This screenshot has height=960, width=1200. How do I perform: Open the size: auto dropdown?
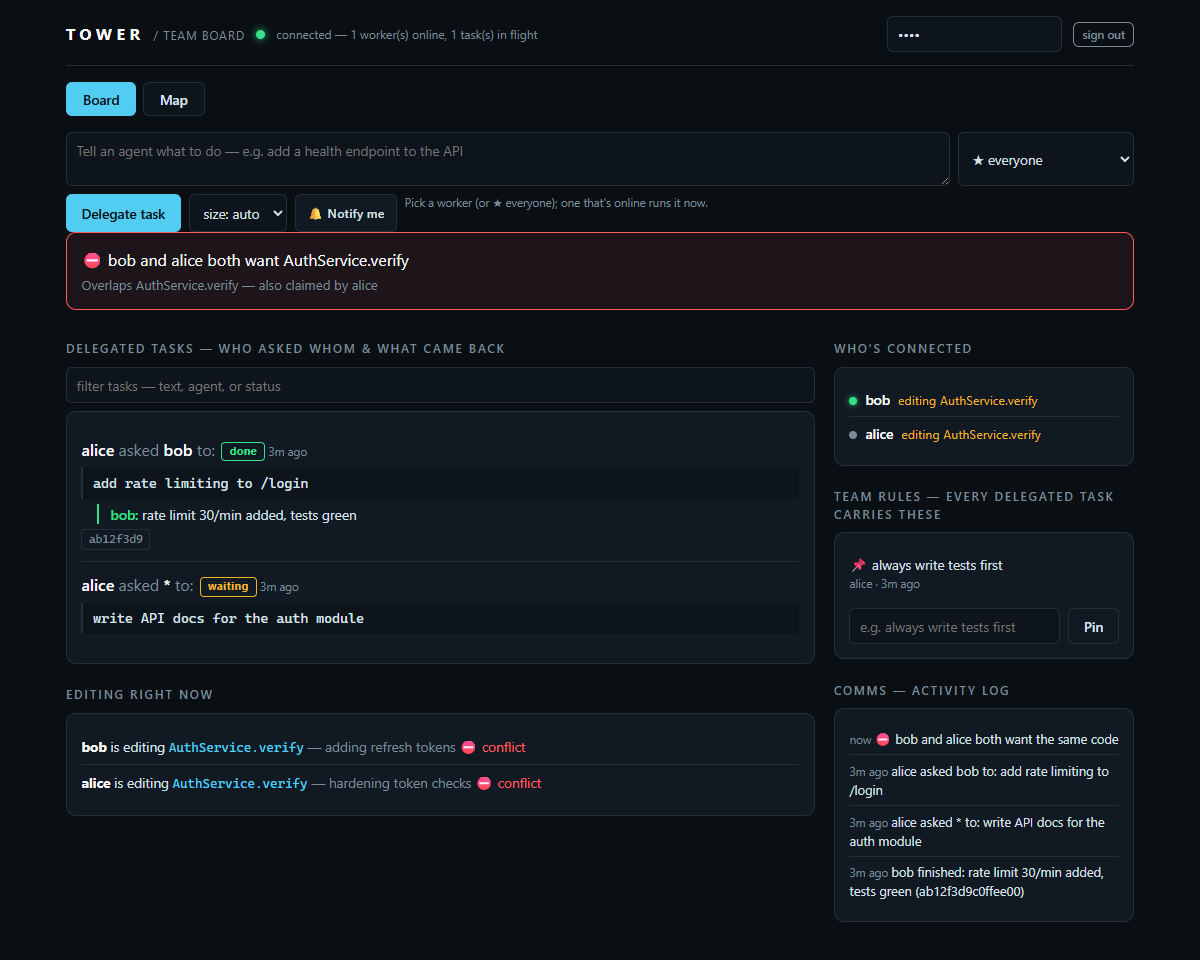point(238,213)
